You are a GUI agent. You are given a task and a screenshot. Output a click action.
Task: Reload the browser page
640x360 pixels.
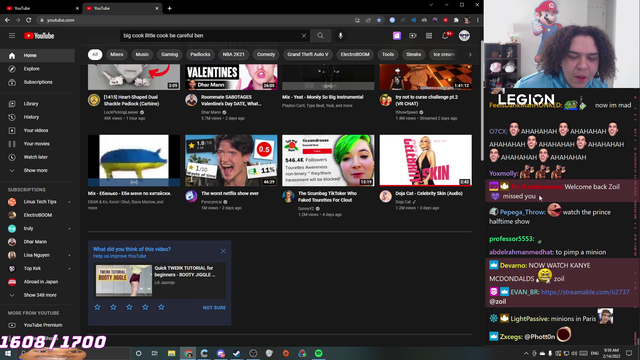tap(29, 20)
